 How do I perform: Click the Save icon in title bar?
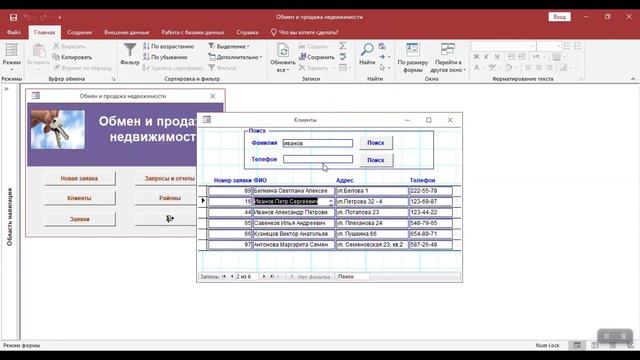[13, 17]
